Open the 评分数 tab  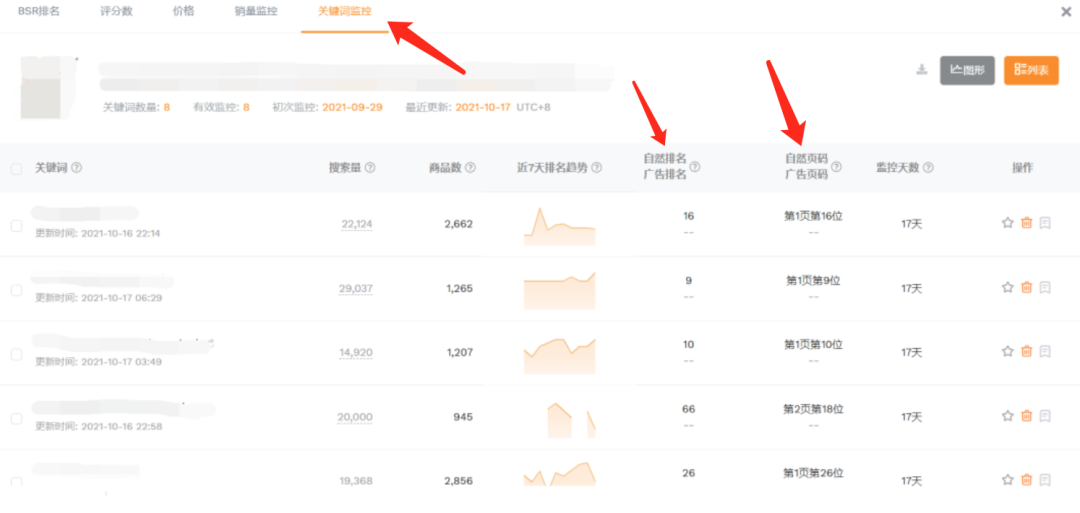(116, 11)
